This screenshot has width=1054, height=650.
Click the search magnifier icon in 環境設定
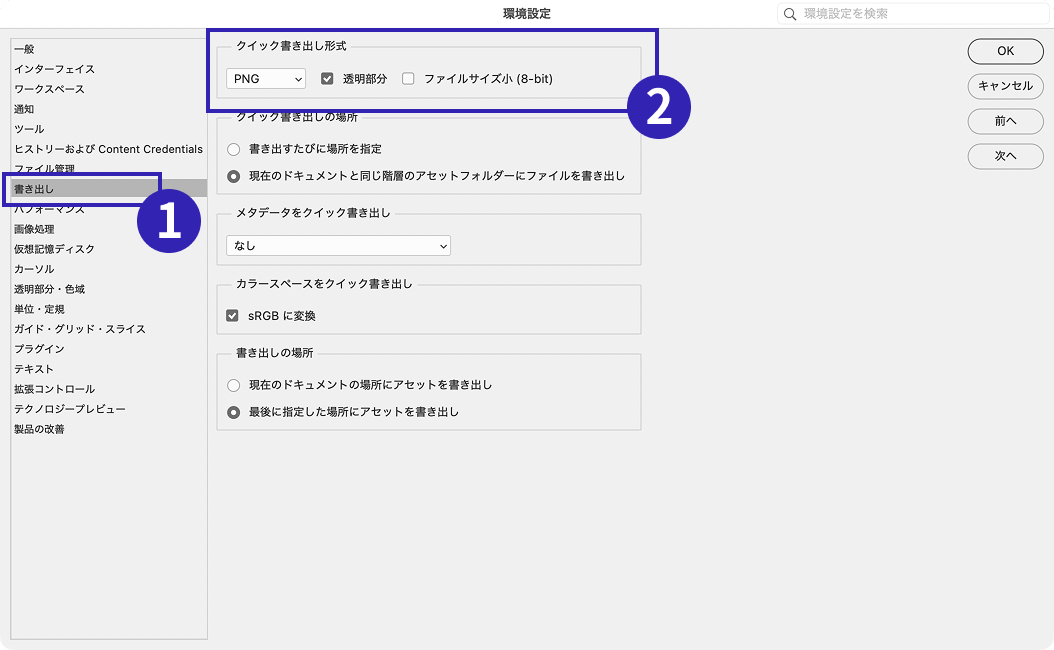click(x=791, y=14)
